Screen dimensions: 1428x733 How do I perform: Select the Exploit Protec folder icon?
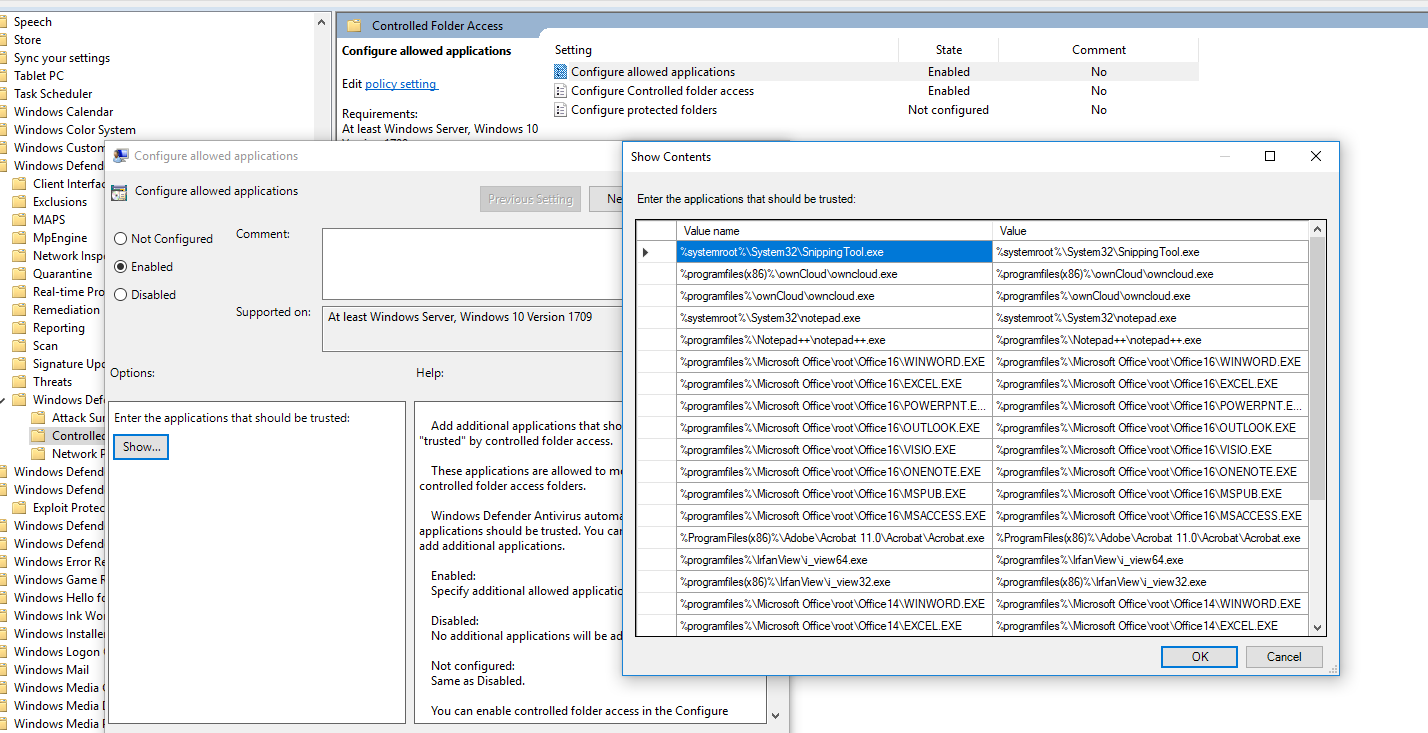[x=19, y=508]
